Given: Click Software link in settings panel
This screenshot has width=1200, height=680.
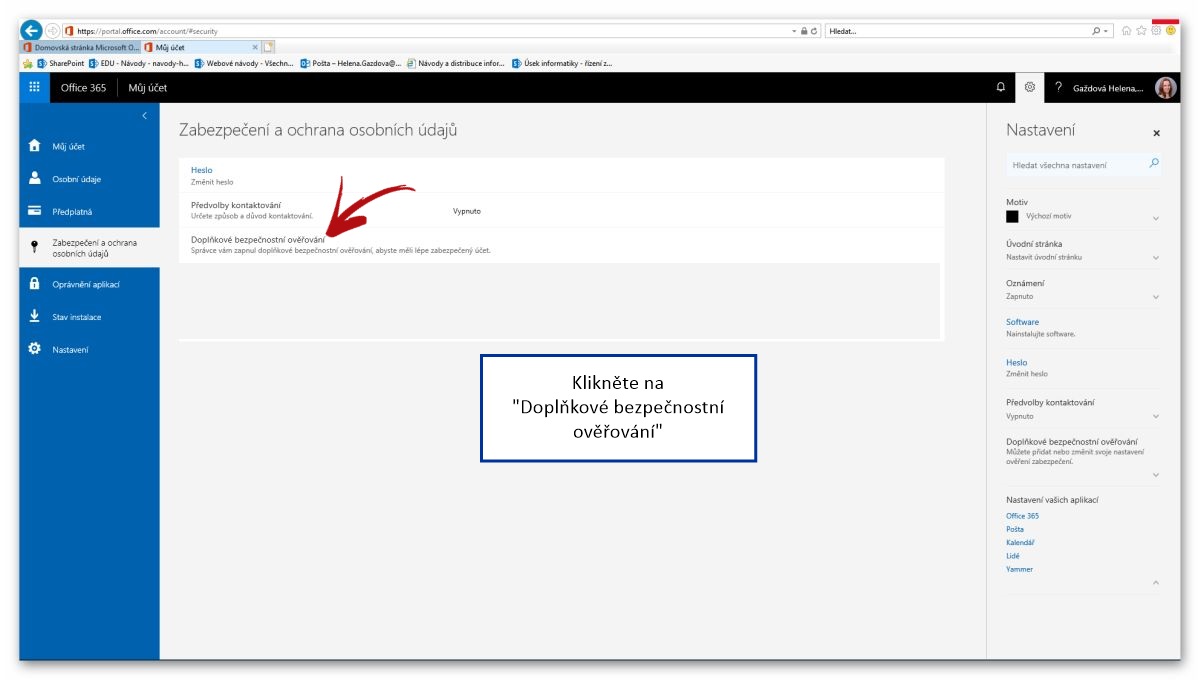Looking at the screenshot, I should [x=1022, y=322].
